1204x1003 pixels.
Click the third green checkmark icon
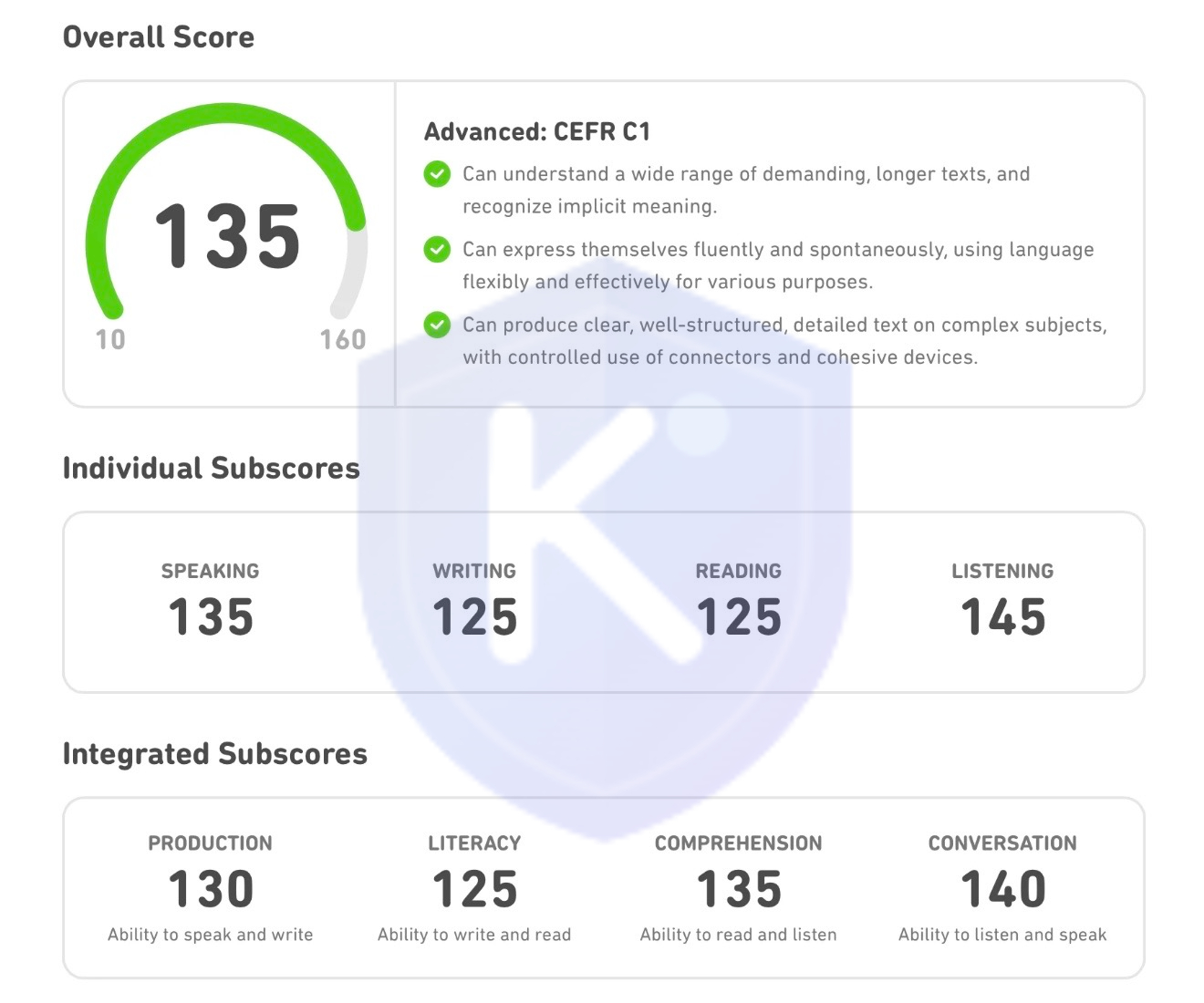(x=437, y=325)
